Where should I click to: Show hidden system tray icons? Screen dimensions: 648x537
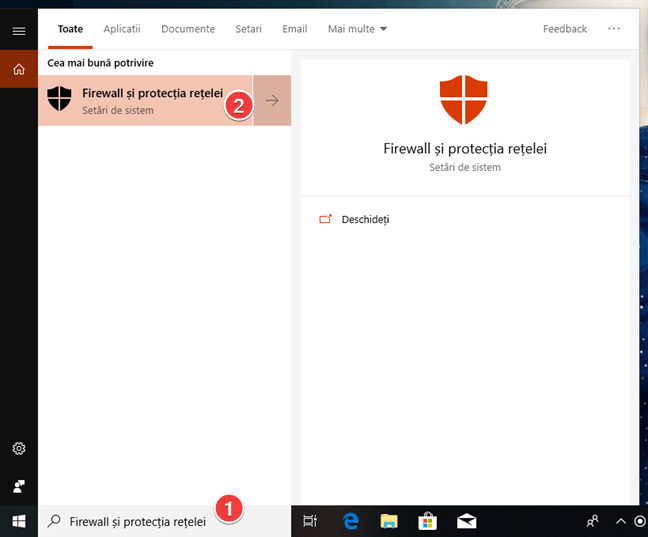click(x=621, y=521)
